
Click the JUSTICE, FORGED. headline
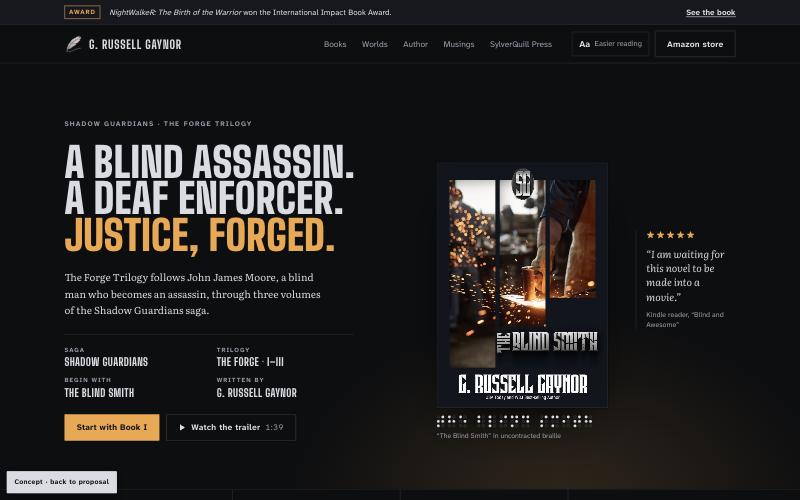(x=199, y=235)
